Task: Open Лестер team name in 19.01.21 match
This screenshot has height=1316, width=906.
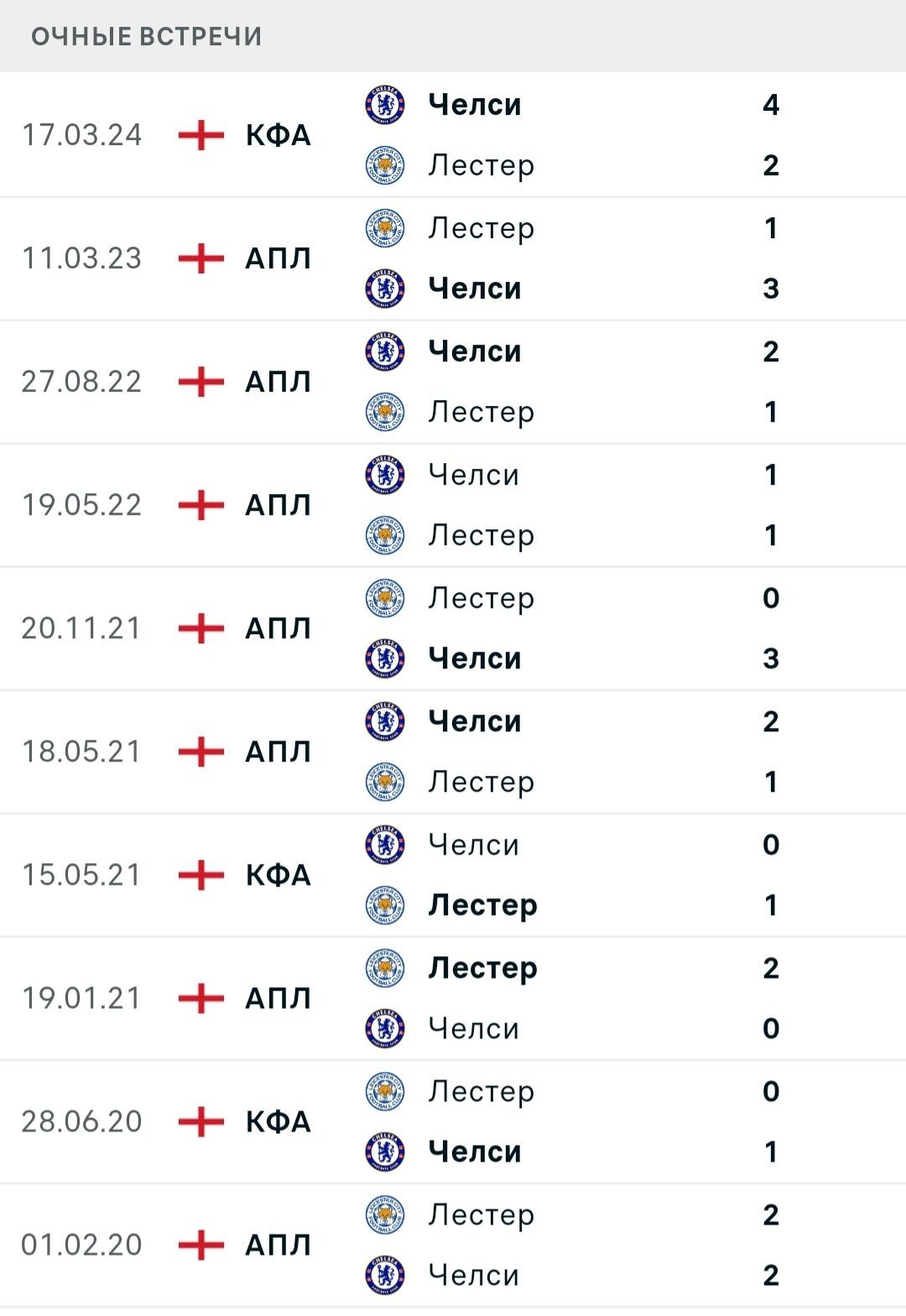Action: 482,968
